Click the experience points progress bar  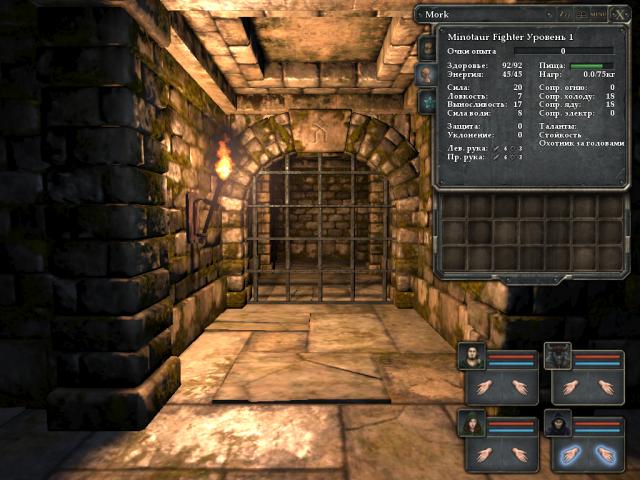563,49
